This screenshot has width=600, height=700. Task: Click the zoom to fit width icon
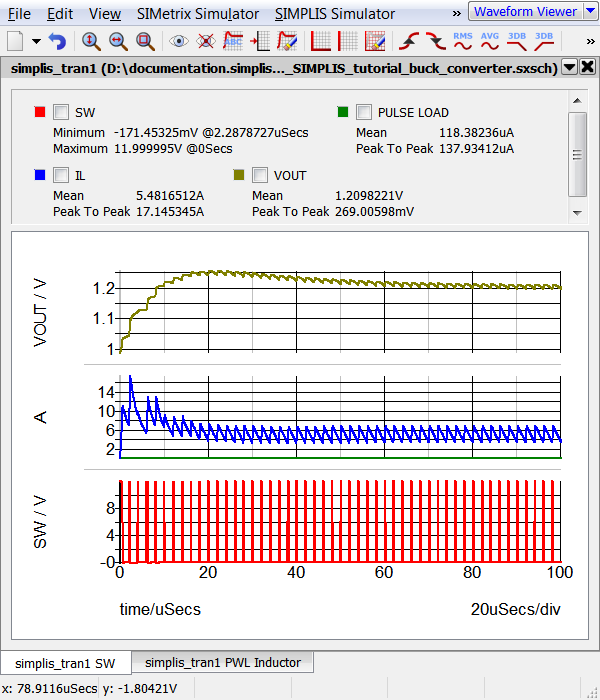click(118, 42)
